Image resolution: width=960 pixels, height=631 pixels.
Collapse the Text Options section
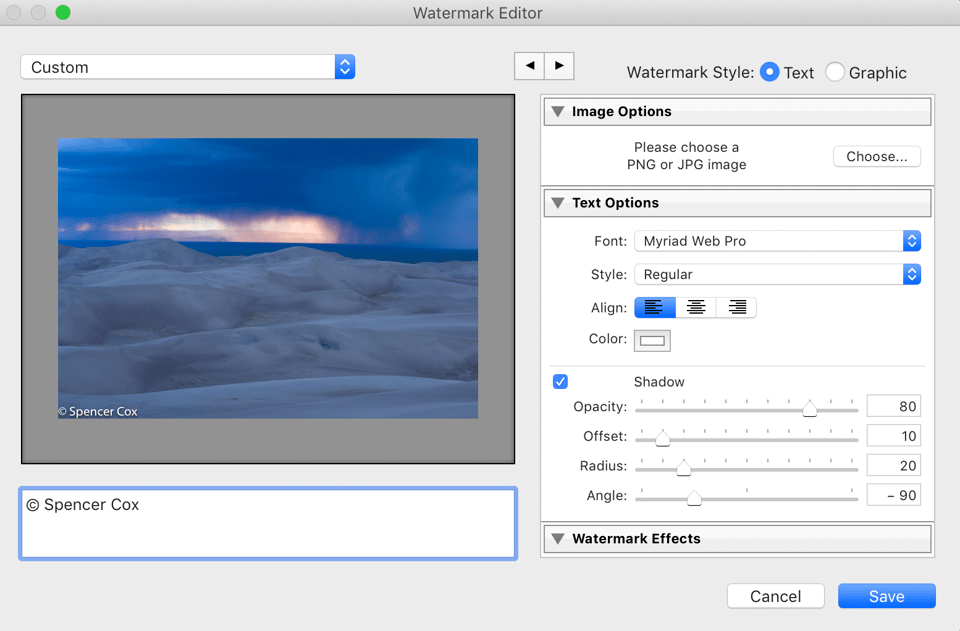(x=558, y=203)
